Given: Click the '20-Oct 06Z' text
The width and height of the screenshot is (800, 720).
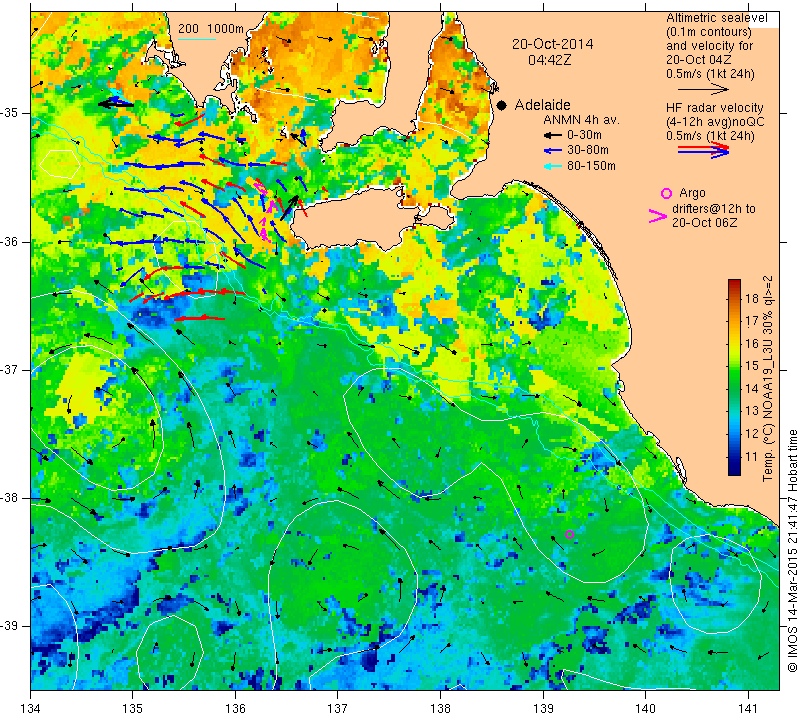Looking at the screenshot, I should (x=704, y=223).
